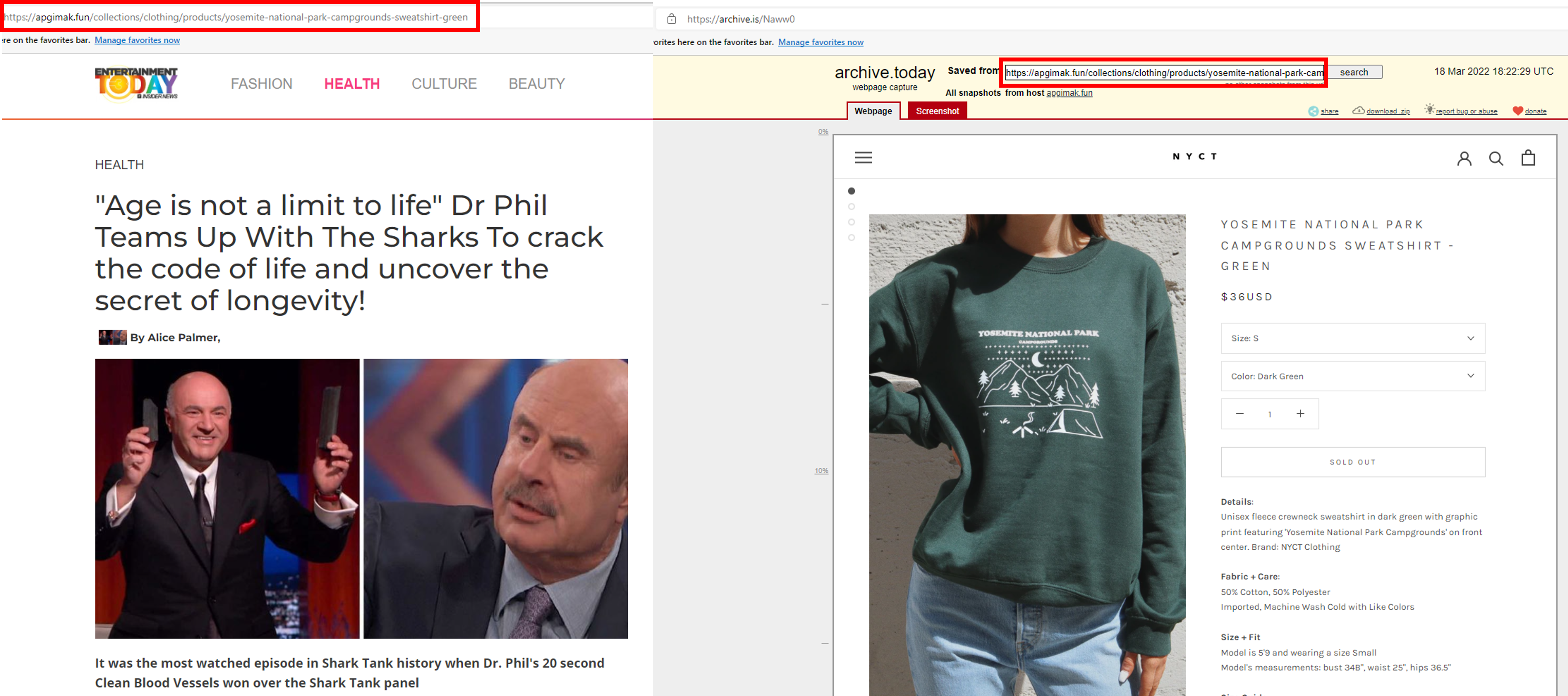Click Manage favorites now in right browser
The height and width of the screenshot is (696, 1568).
pos(821,42)
